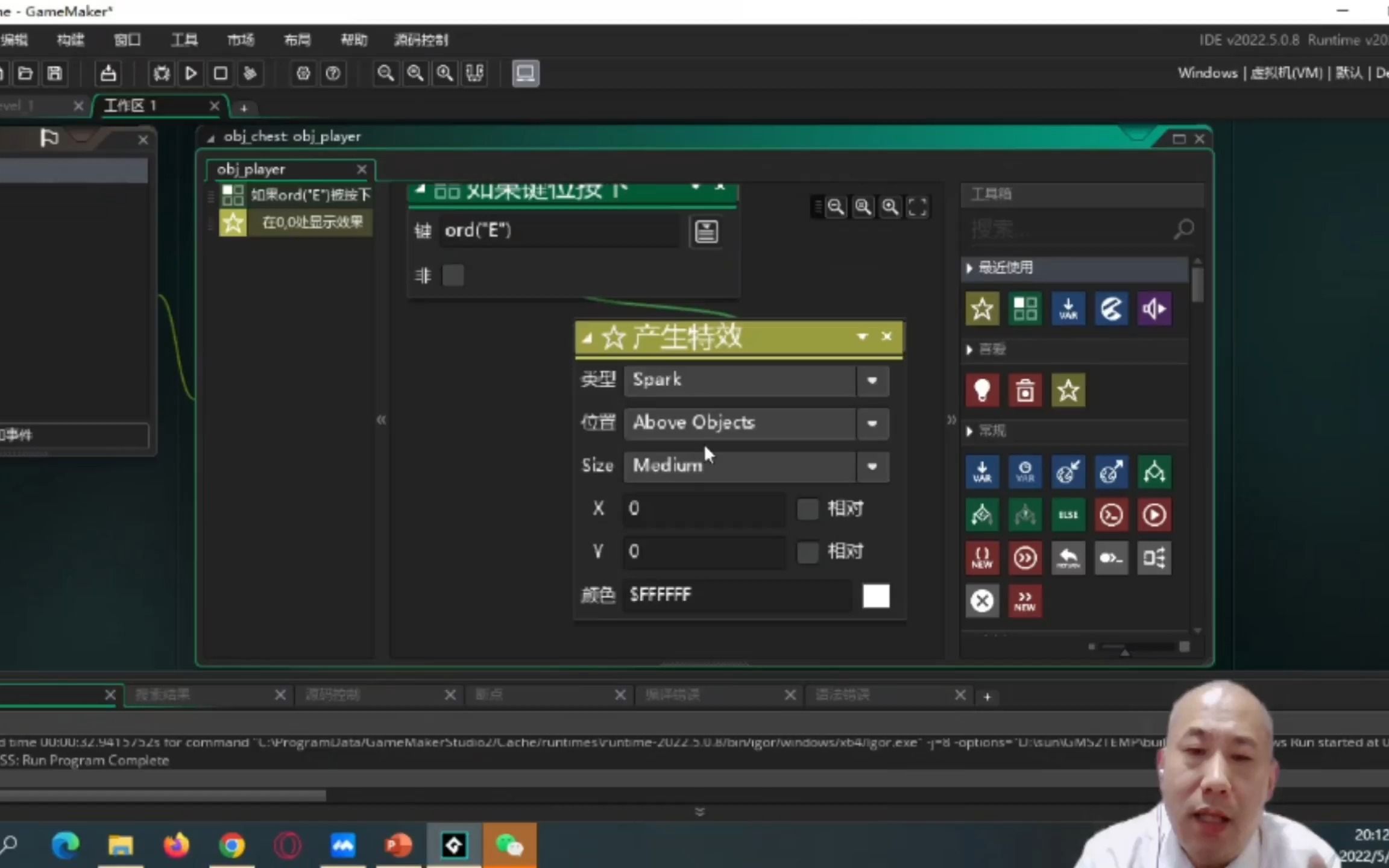Click the Debug bug icon in toolbar
Image resolution: width=1389 pixels, height=868 pixels.
pos(161,74)
